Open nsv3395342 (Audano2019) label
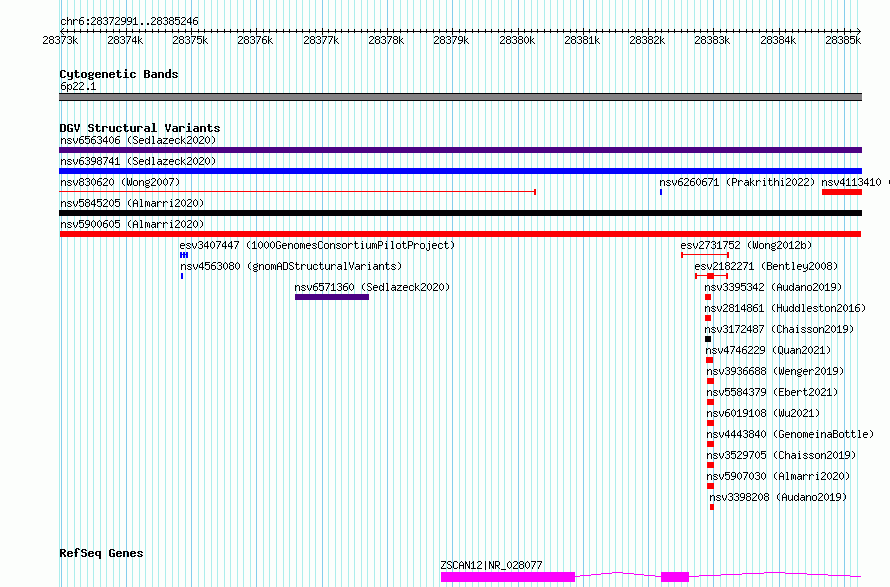This screenshot has width=890, height=587. click(x=773, y=287)
